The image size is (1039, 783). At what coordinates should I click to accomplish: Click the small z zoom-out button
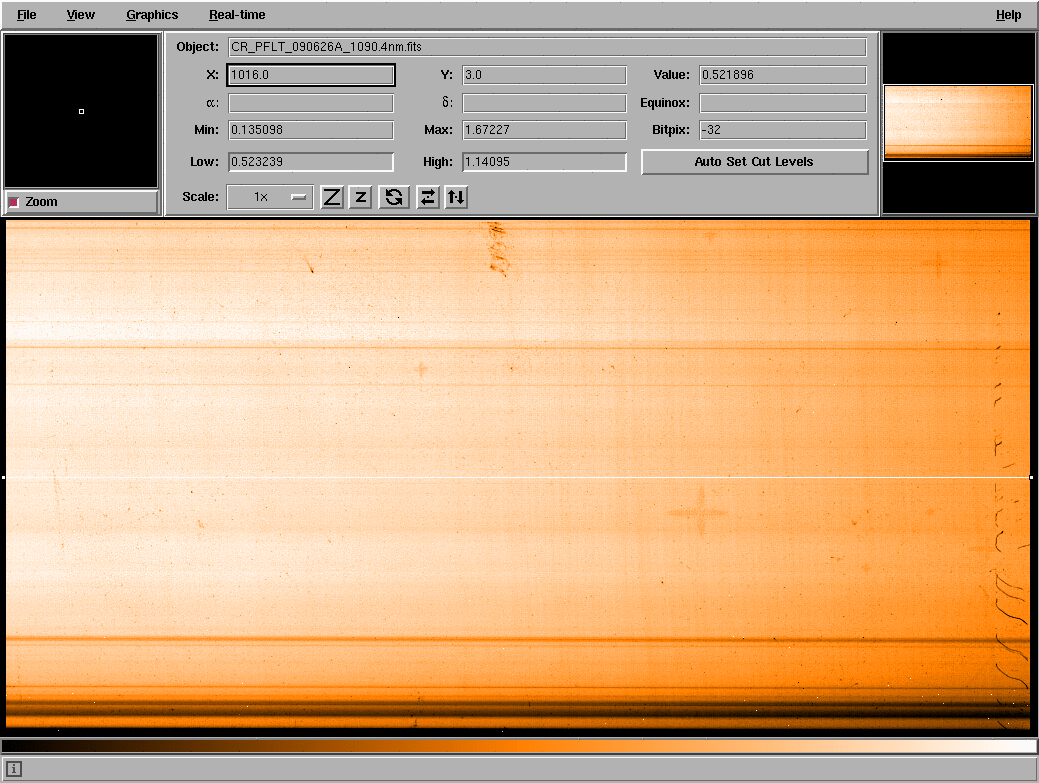[361, 197]
